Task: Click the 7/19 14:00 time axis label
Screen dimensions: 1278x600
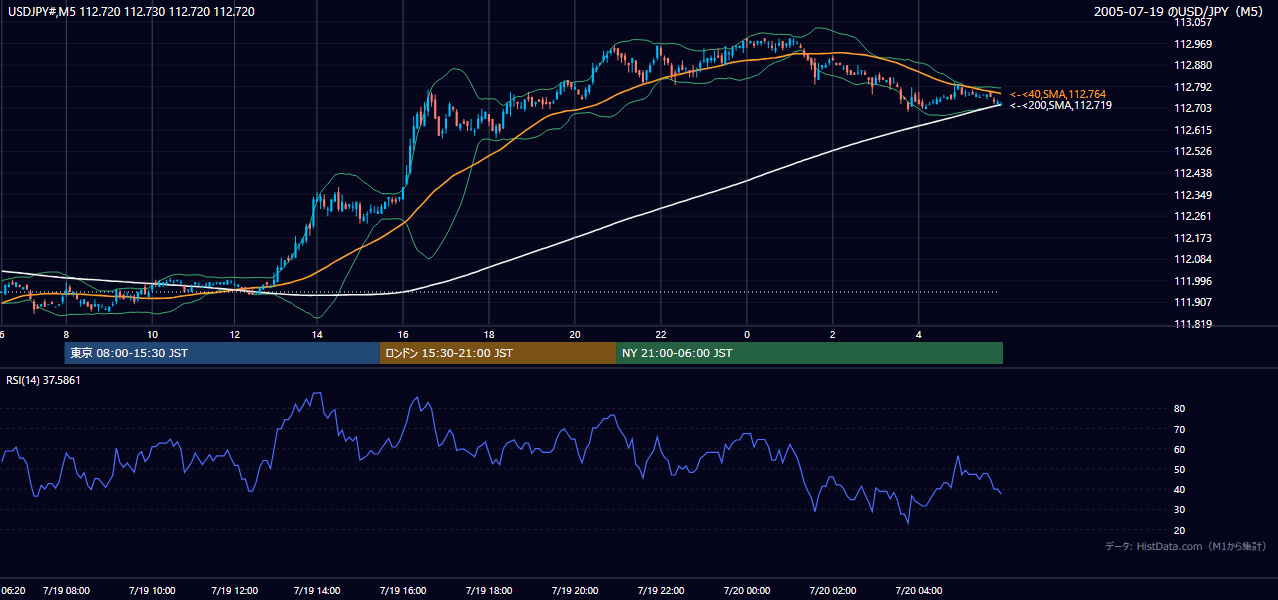Action: (319, 590)
